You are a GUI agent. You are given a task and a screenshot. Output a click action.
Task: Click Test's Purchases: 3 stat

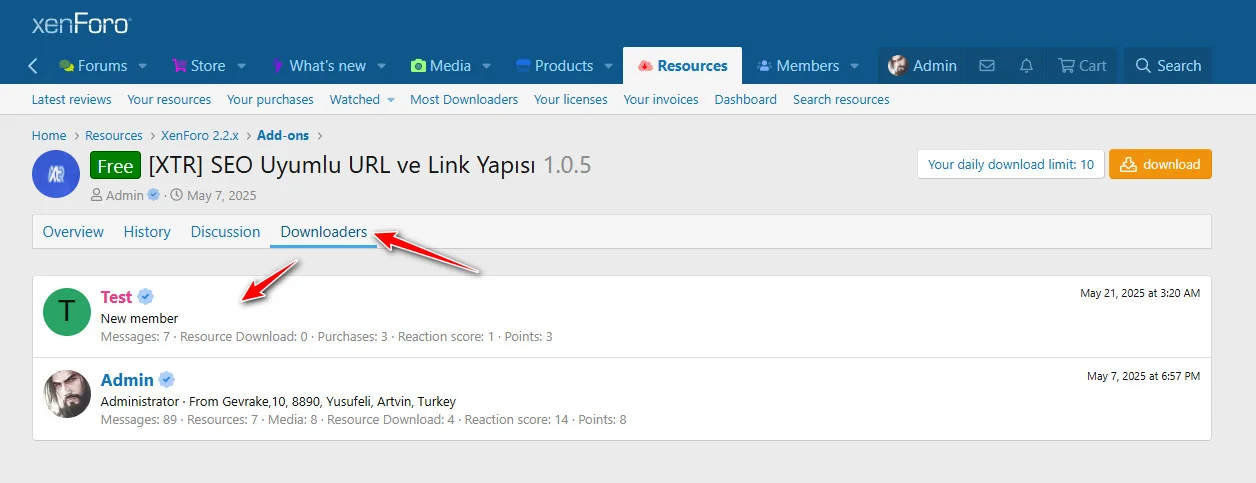coord(353,337)
